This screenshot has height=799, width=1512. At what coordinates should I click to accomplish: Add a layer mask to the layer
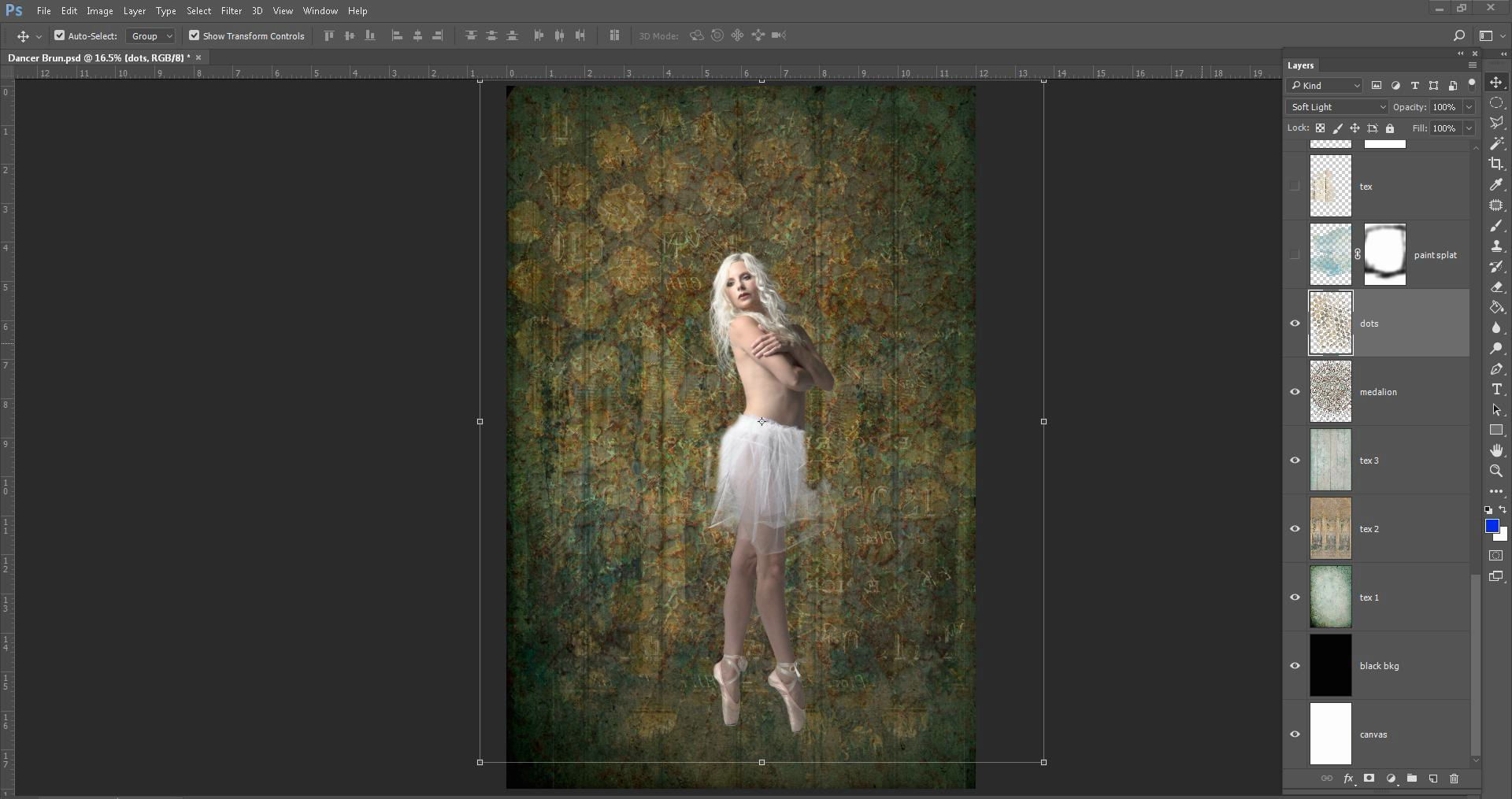(1369, 779)
